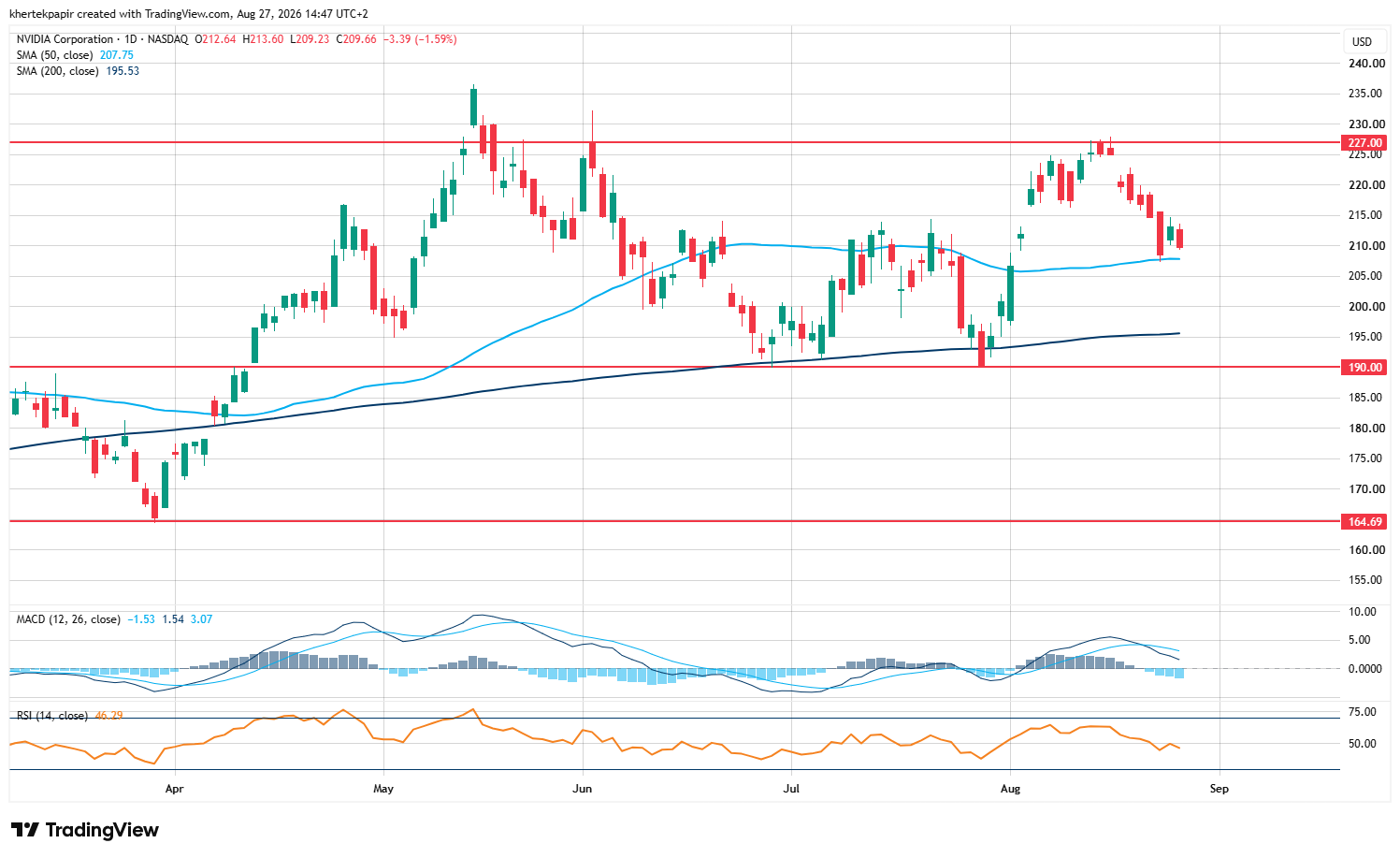Click the Jul label on the time axis

pos(791,789)
